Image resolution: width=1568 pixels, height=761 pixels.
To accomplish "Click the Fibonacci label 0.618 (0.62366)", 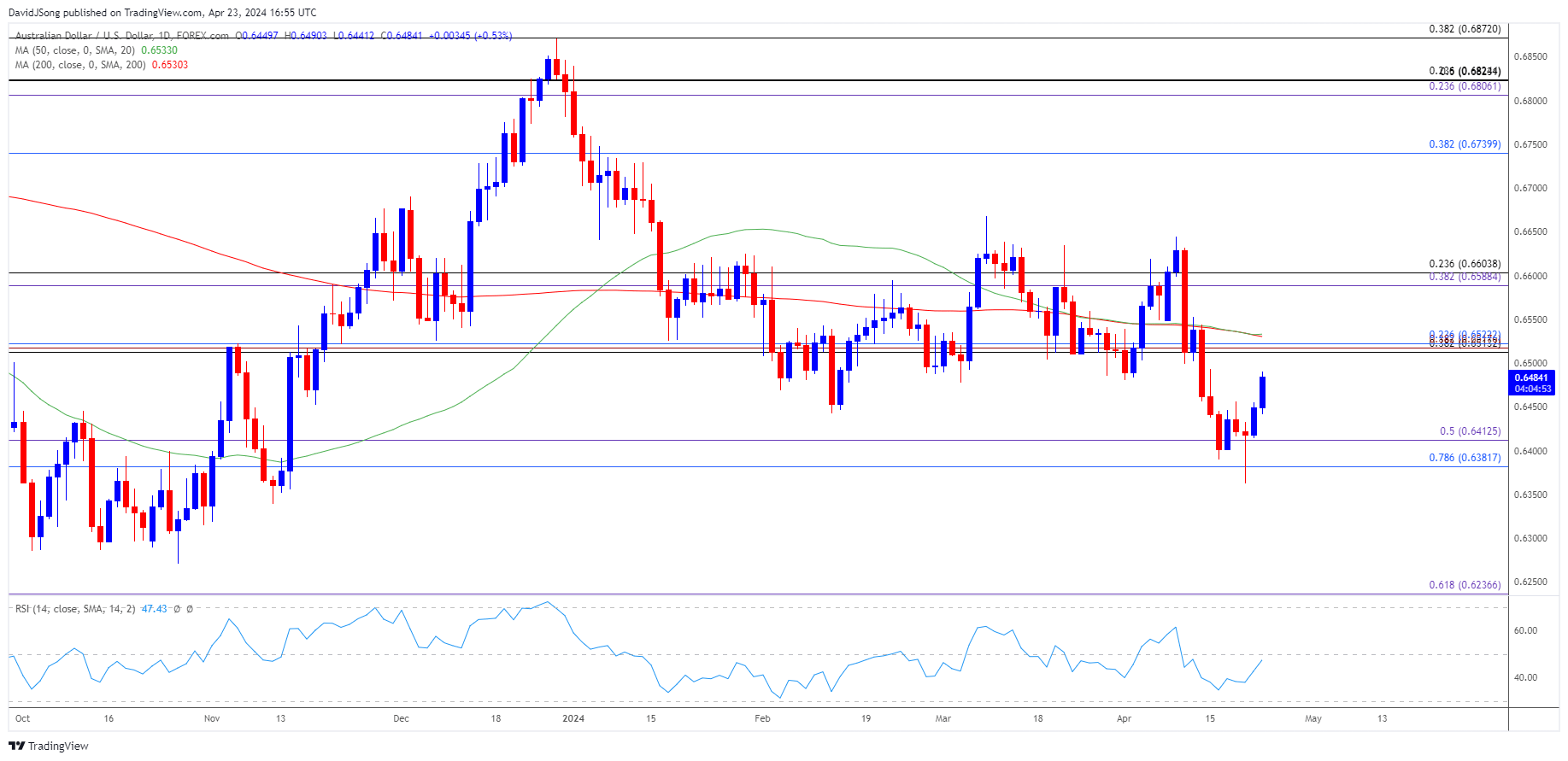I will pos(1465,585).
